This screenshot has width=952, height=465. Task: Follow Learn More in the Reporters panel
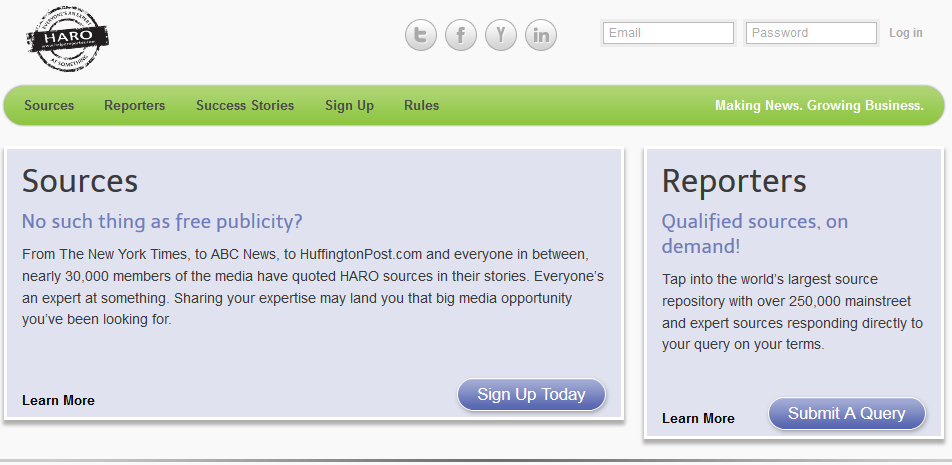(698, 418)
